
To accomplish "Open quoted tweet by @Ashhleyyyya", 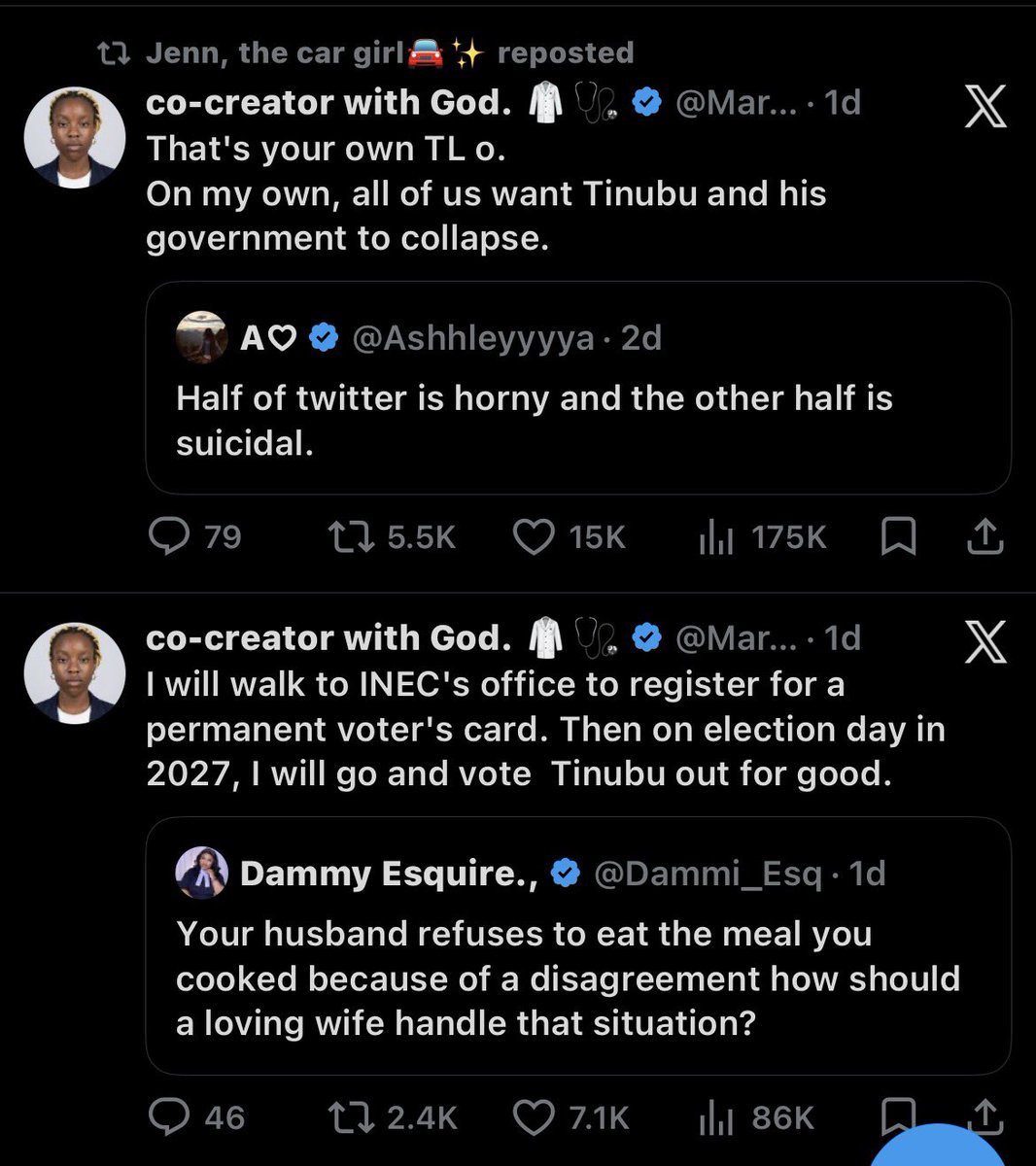I will pyautogui.click(x=578, y=388).
